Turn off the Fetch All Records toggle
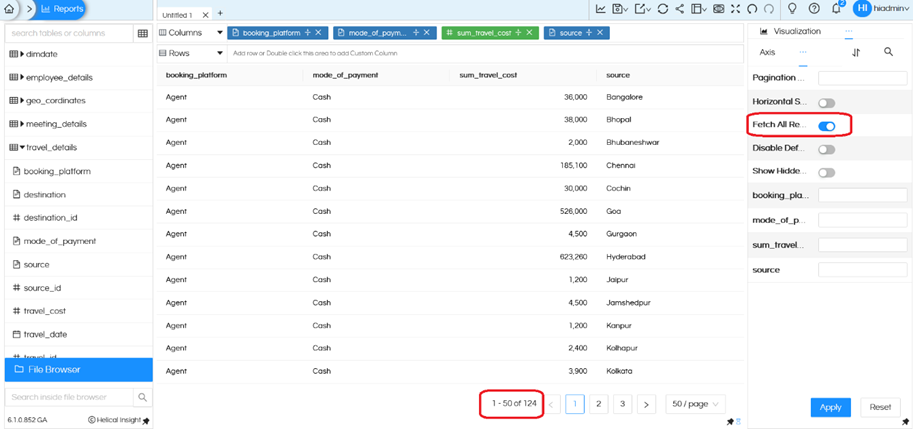This screenshot has height=429, width=913. (827, 126)
